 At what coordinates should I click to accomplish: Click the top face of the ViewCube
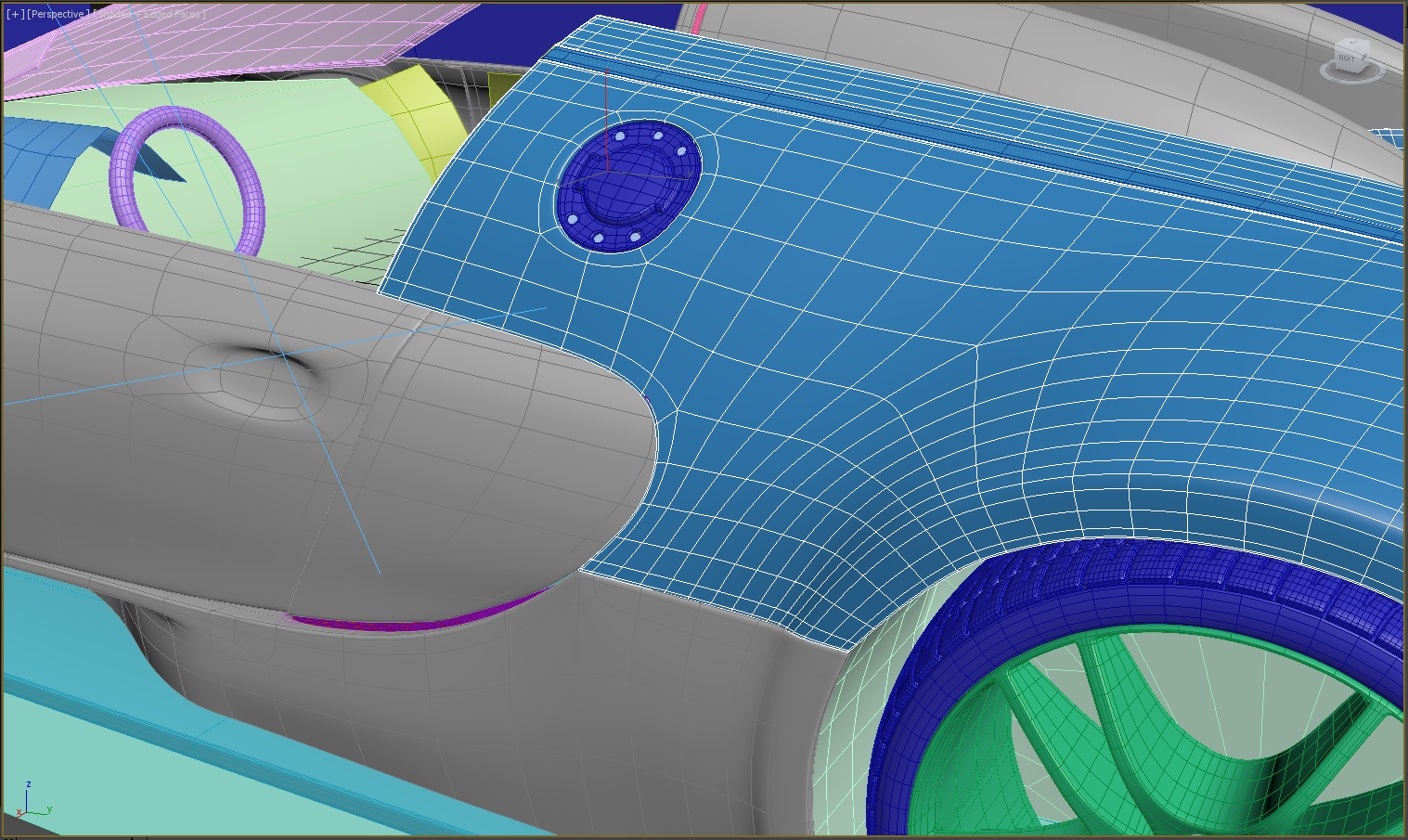tap(1351, 44)
